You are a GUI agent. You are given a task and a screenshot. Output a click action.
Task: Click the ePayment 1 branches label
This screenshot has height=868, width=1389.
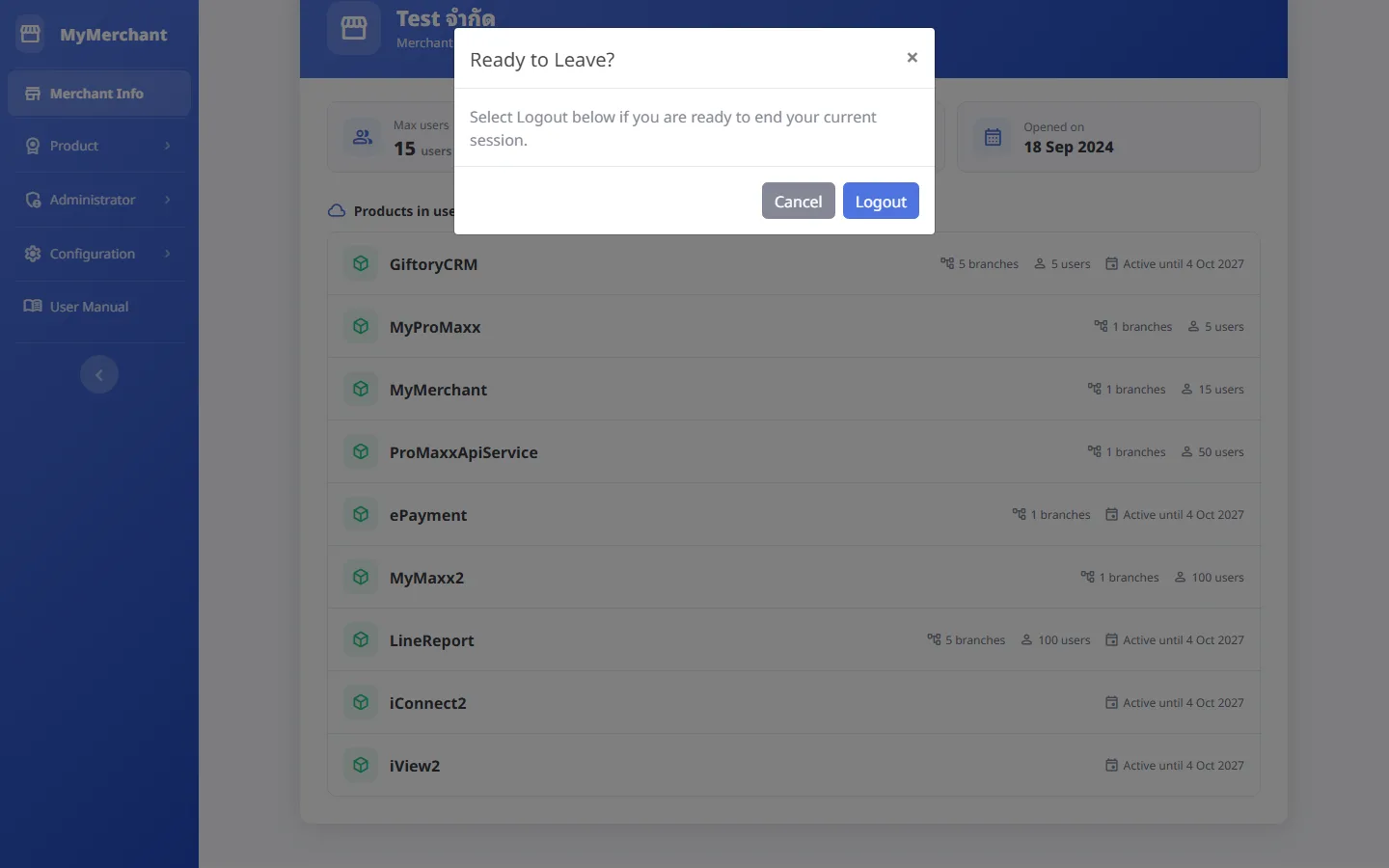[1051, 515]
